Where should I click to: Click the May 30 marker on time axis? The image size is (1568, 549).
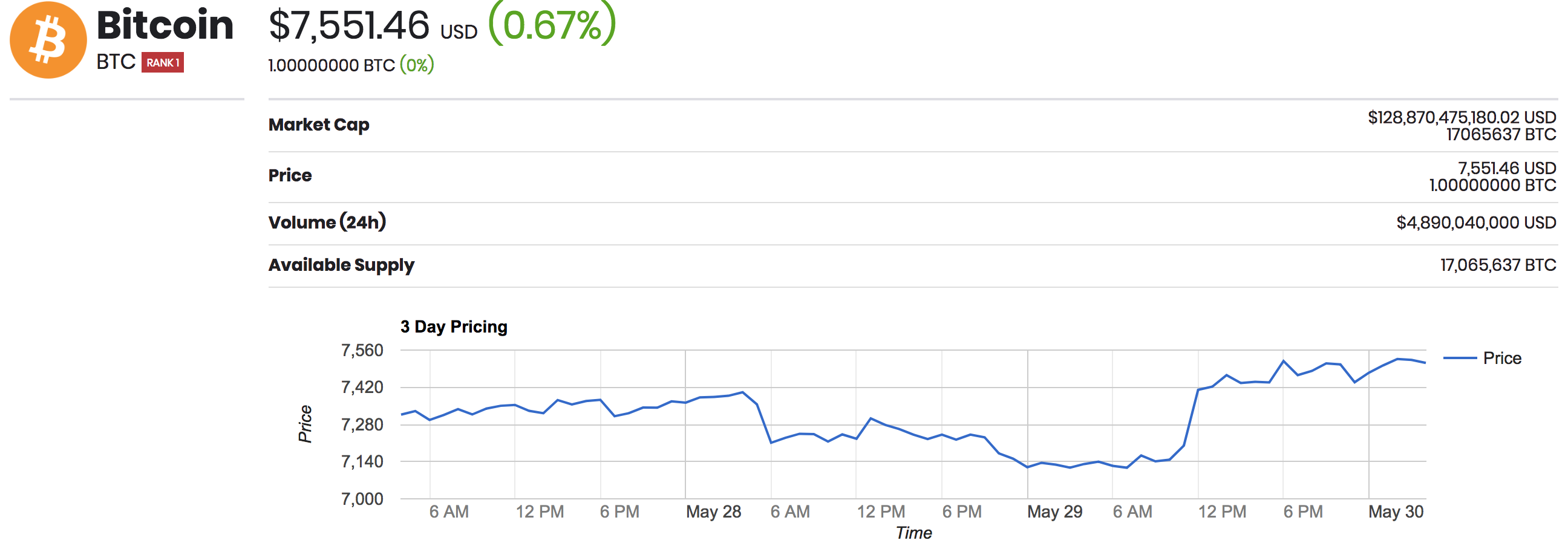[x=1396, y=512]
